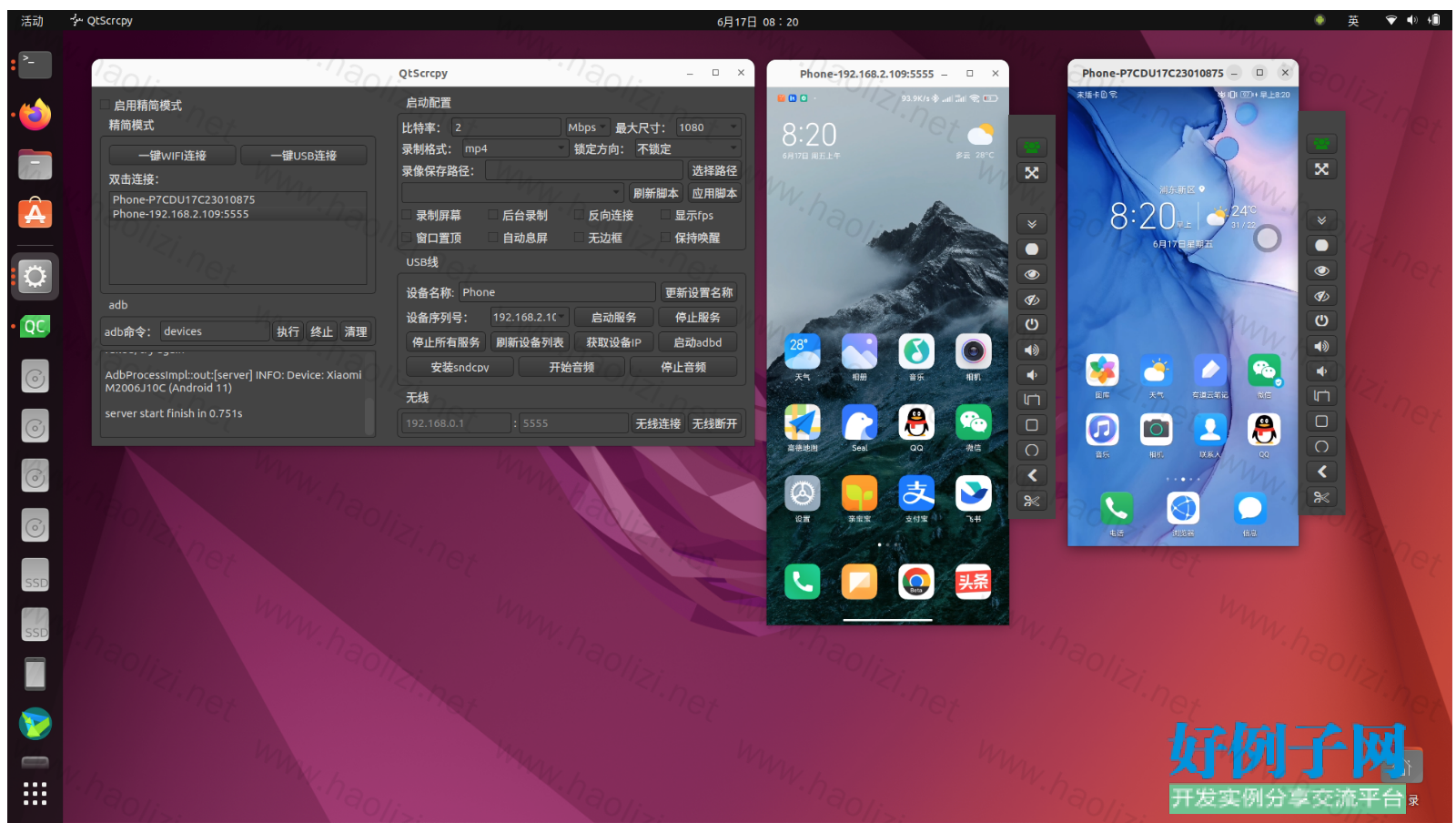Open WeChat app on the left phone screen
The height and width of the screenshot is (823, 1456).
tap(973, 424)
